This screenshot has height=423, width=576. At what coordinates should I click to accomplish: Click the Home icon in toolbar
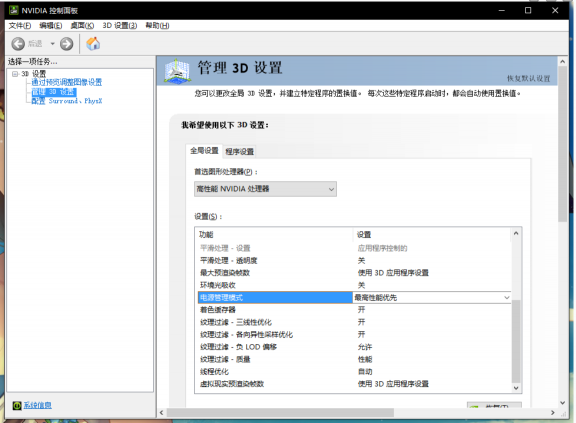coord(93,44)
